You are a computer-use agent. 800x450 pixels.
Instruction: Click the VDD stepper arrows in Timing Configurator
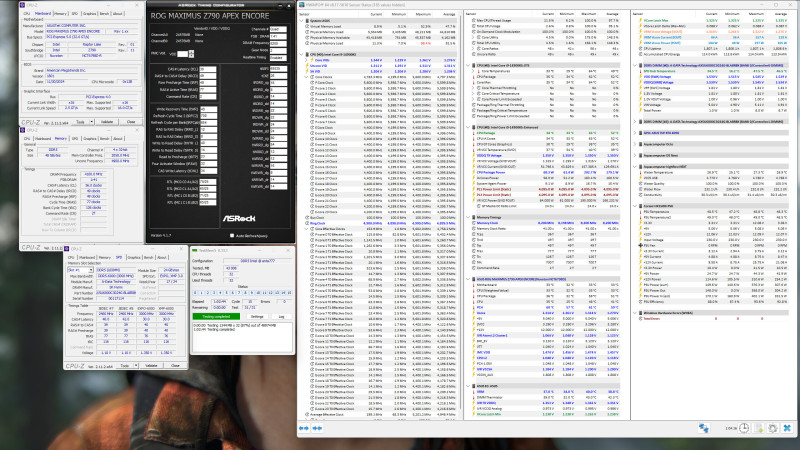click(x=191, y=54)
